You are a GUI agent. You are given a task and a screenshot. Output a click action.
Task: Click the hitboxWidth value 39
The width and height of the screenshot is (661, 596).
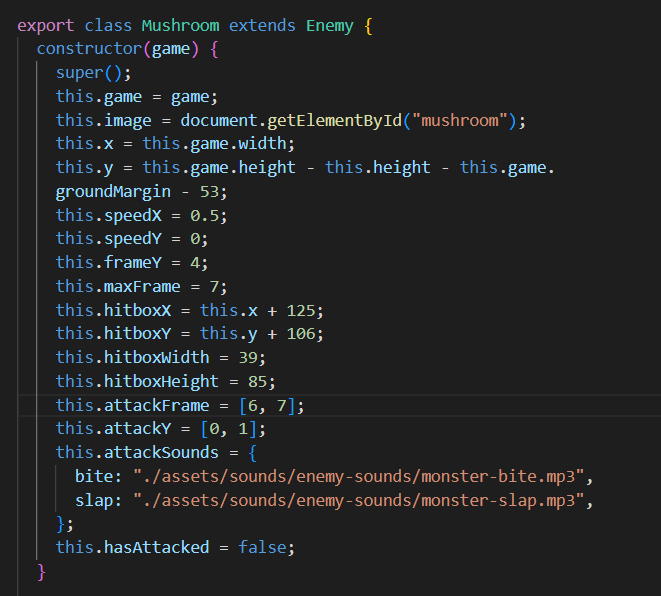click(x=248, y=358)
